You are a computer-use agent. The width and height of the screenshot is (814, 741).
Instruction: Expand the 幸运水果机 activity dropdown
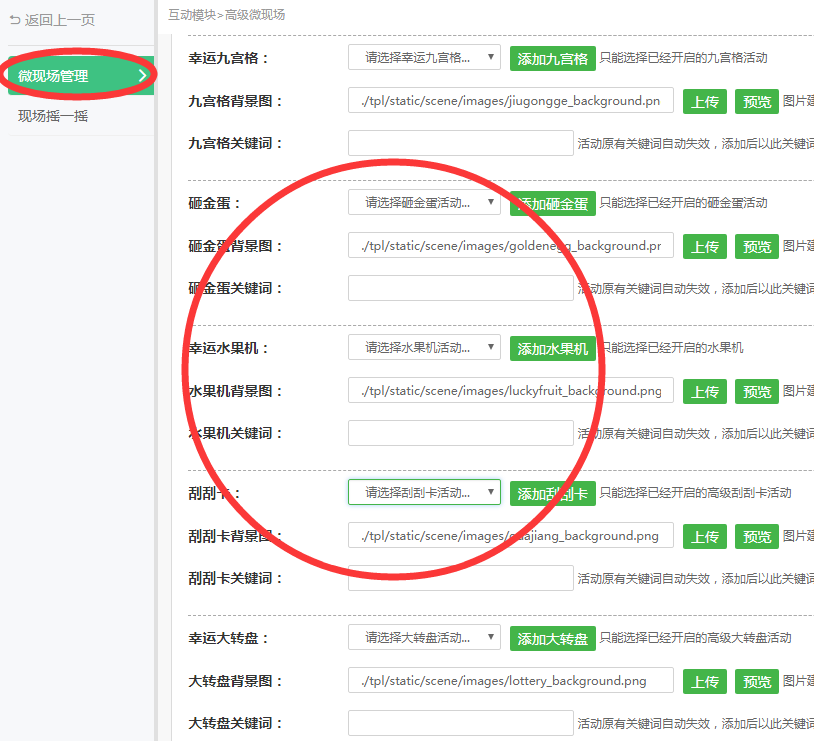(x=424, y=348)
